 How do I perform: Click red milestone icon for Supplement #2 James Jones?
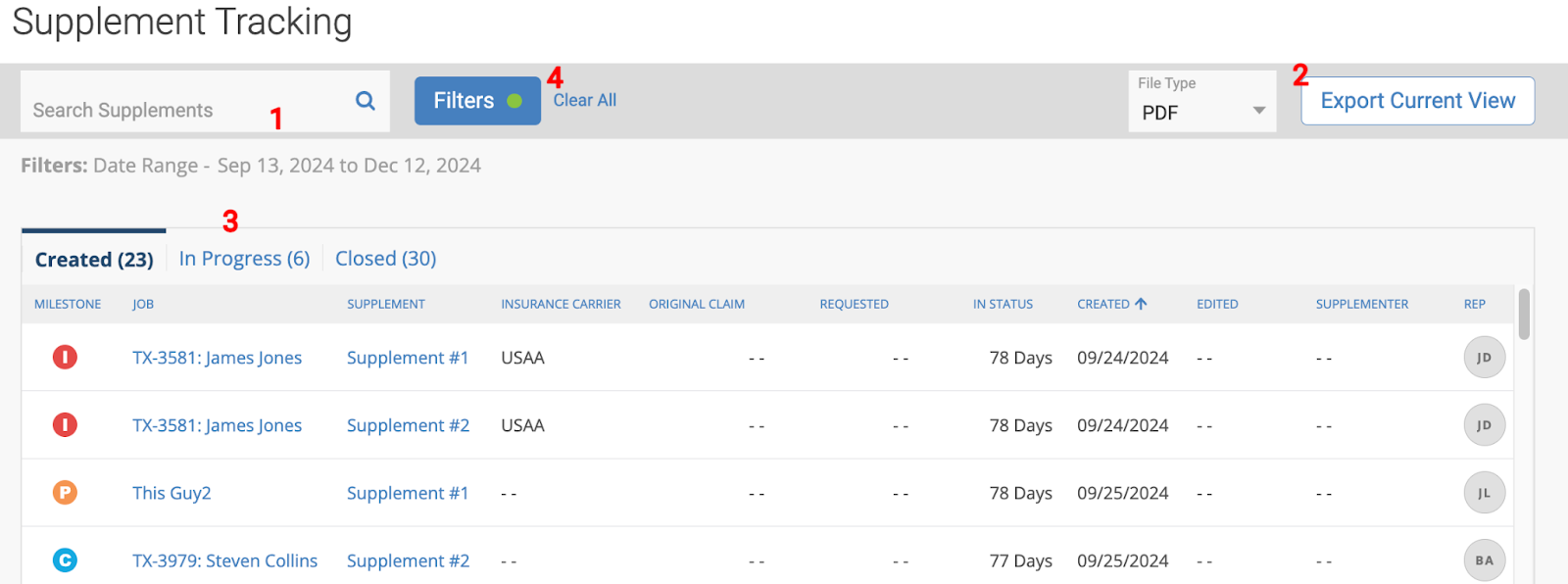click(65, 424)
